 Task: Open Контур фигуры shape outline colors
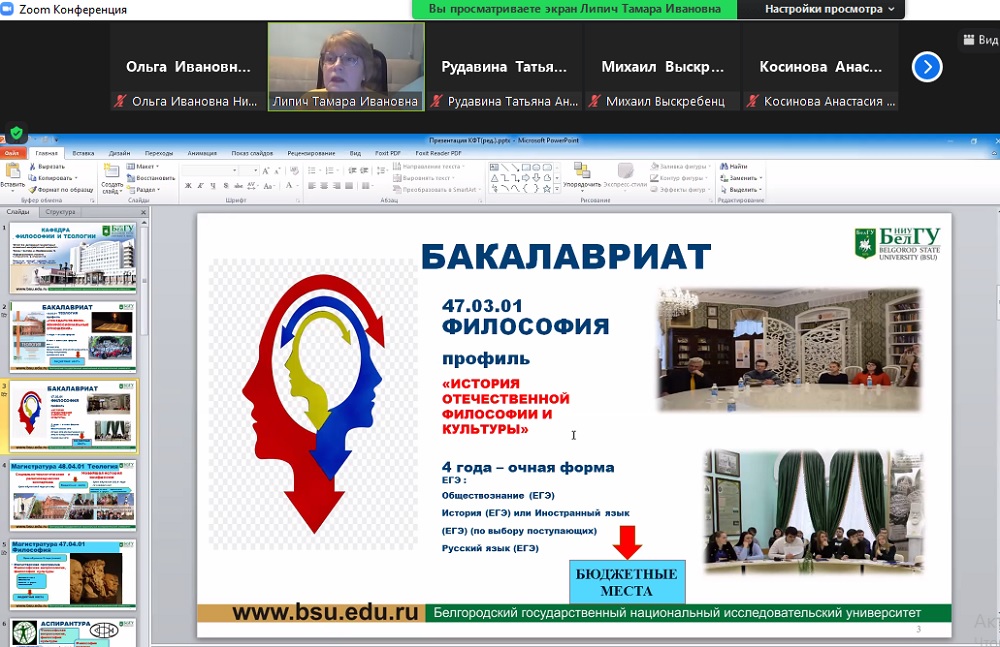tap(681, 178)
